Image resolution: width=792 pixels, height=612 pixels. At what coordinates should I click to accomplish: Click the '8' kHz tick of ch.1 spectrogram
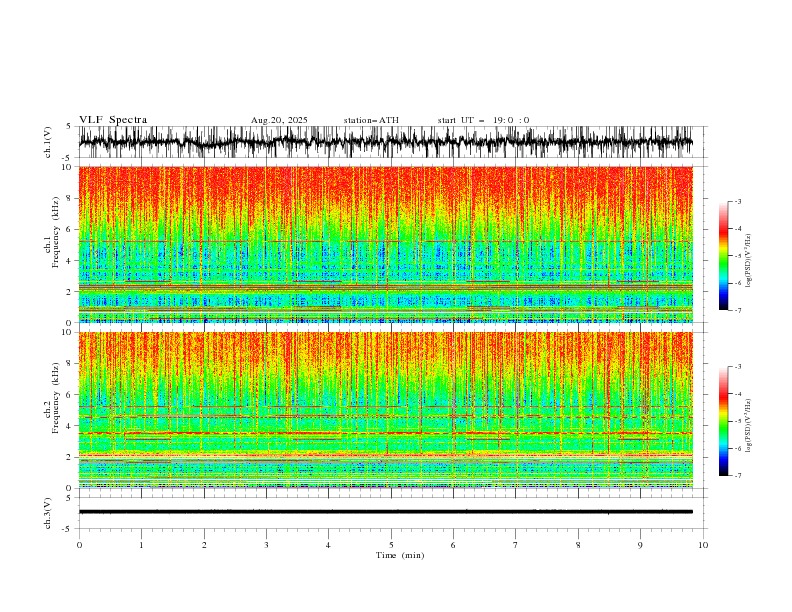point(70,198)
